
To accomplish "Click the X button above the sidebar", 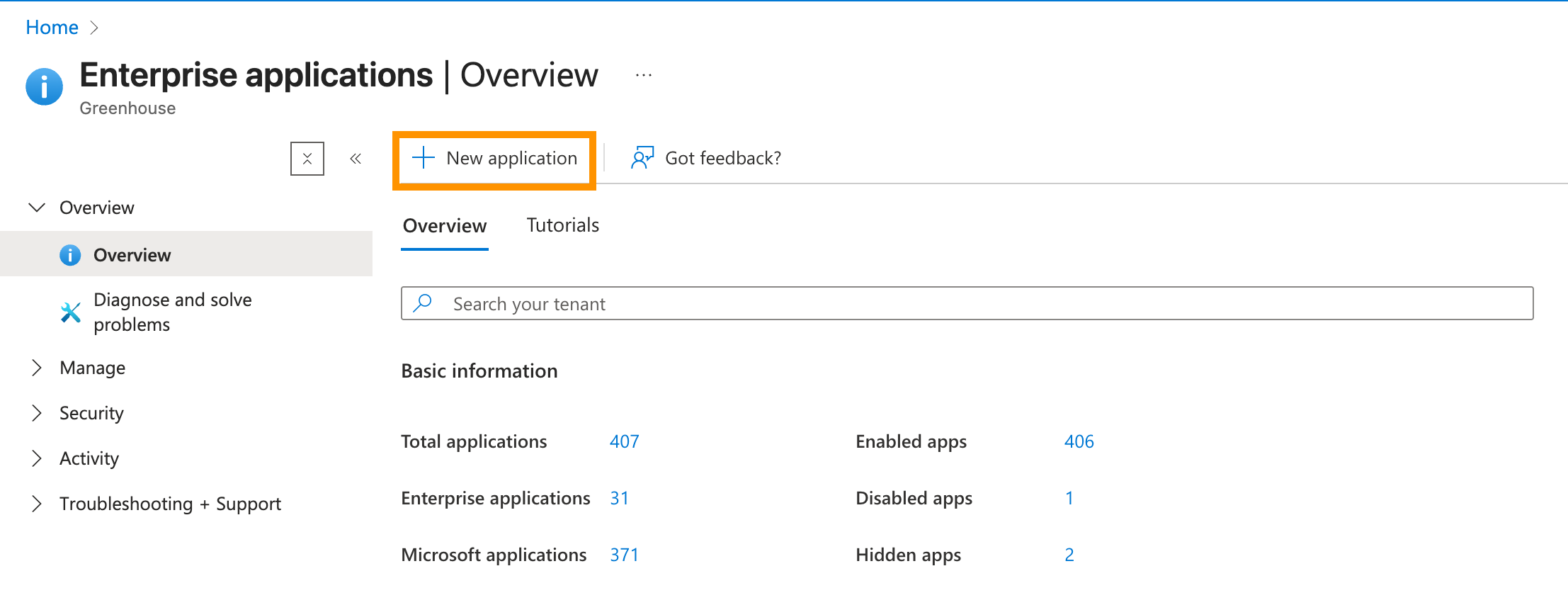I will pyautogui.click(x=307, y=159).
